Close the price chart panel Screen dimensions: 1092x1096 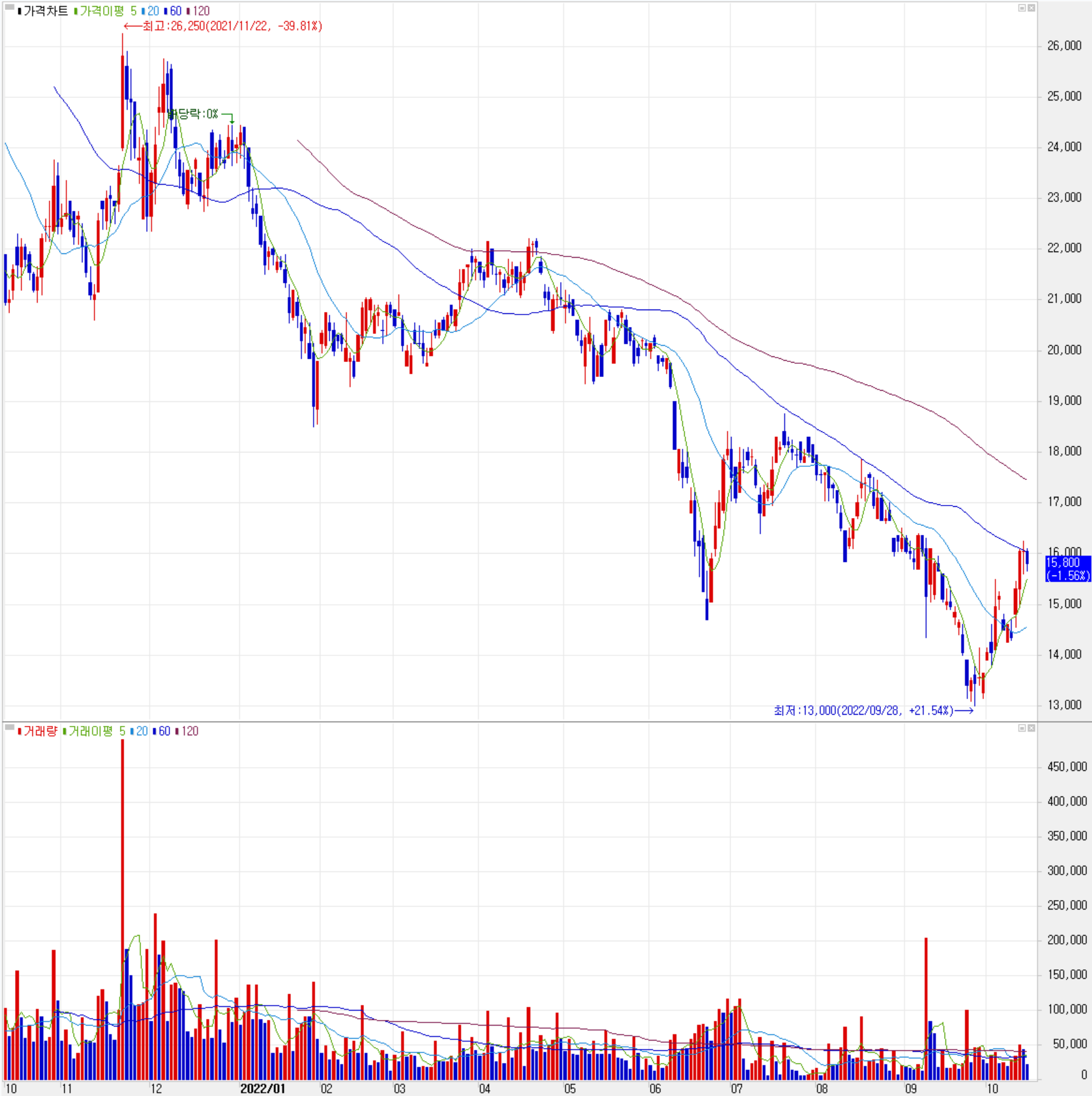pos(1031,8)
